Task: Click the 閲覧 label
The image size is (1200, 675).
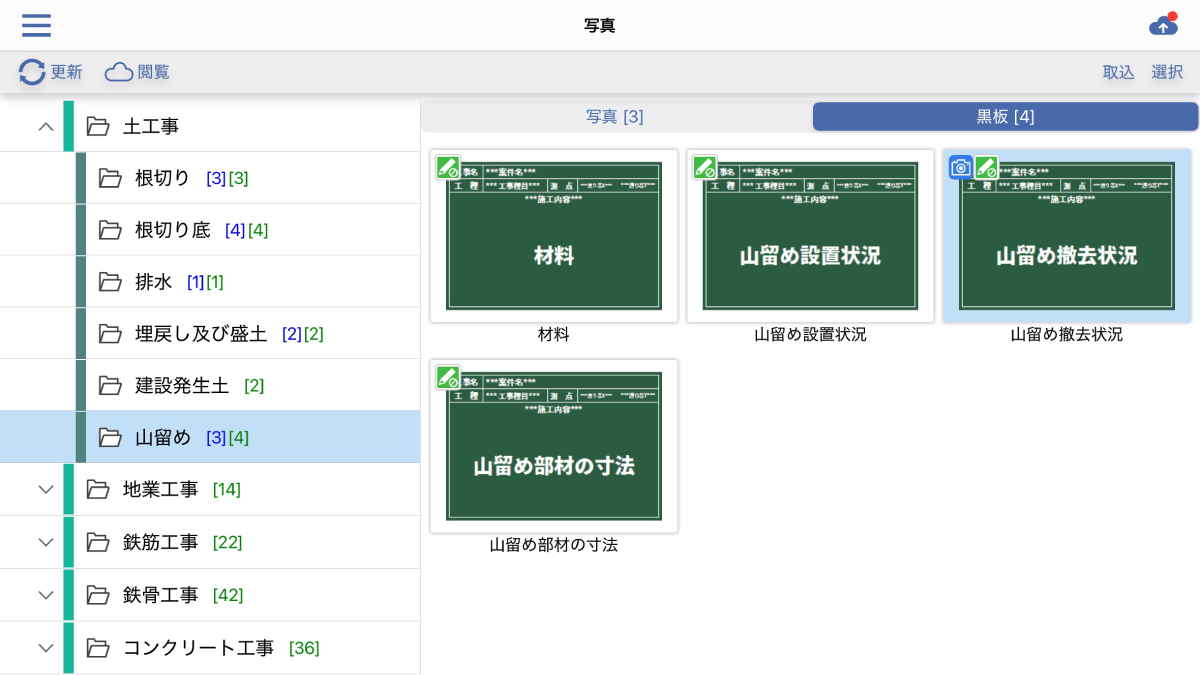Action: click(x=154, y=72)
